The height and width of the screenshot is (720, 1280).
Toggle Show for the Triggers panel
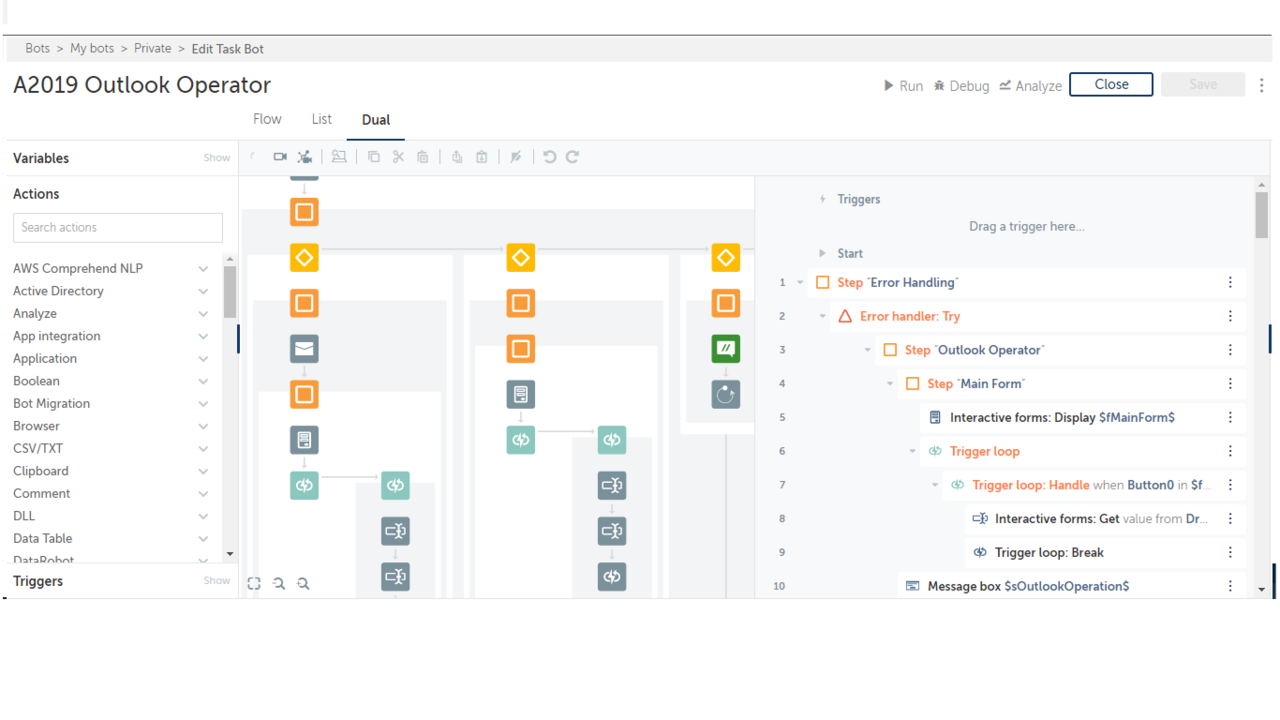216,581
